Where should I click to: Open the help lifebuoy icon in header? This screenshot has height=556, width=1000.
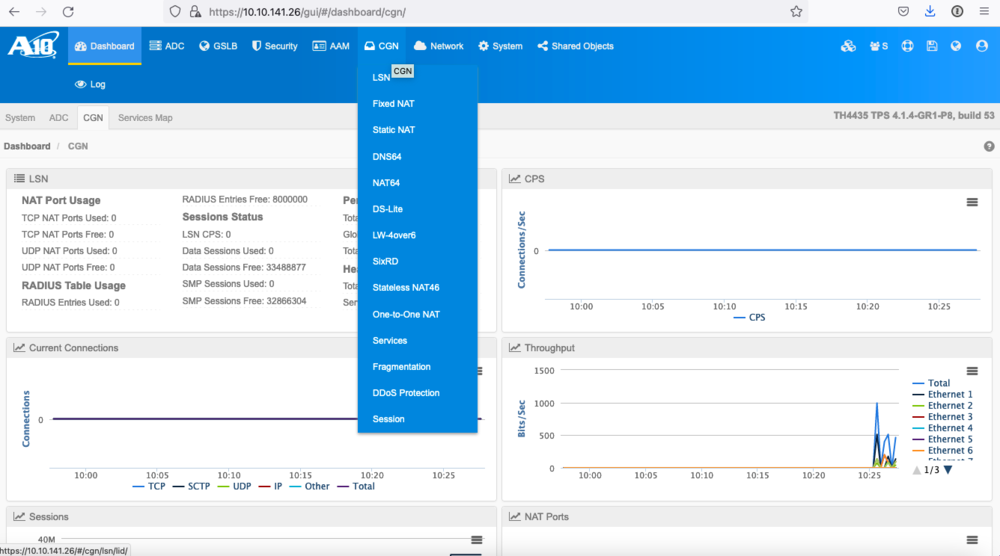(908, 46)
